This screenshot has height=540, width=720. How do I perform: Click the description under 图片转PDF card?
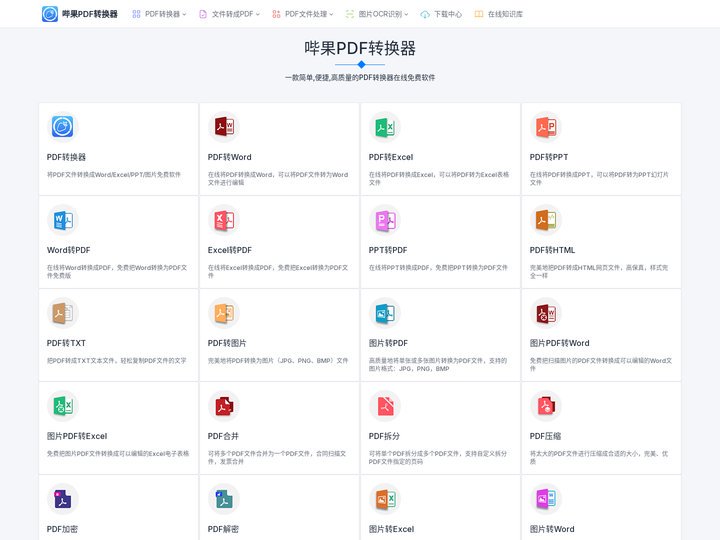point(438,365)
